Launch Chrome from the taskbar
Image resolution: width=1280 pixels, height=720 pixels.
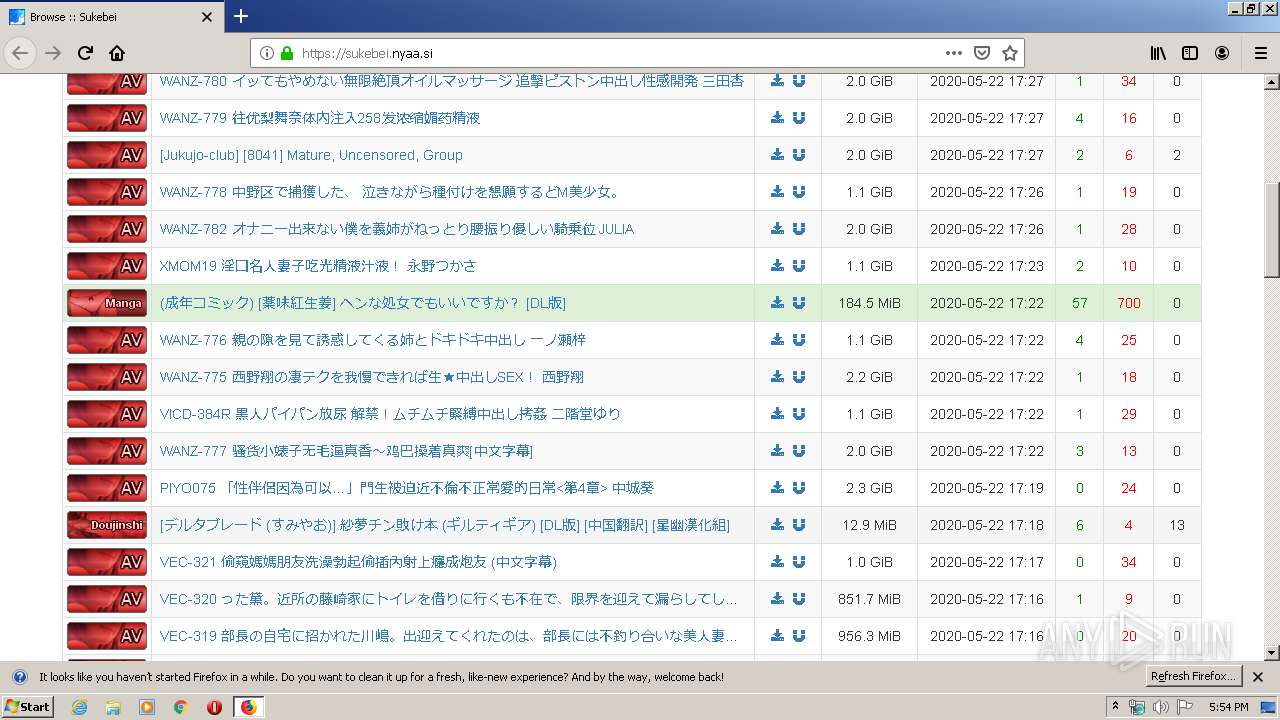[180, 707]
